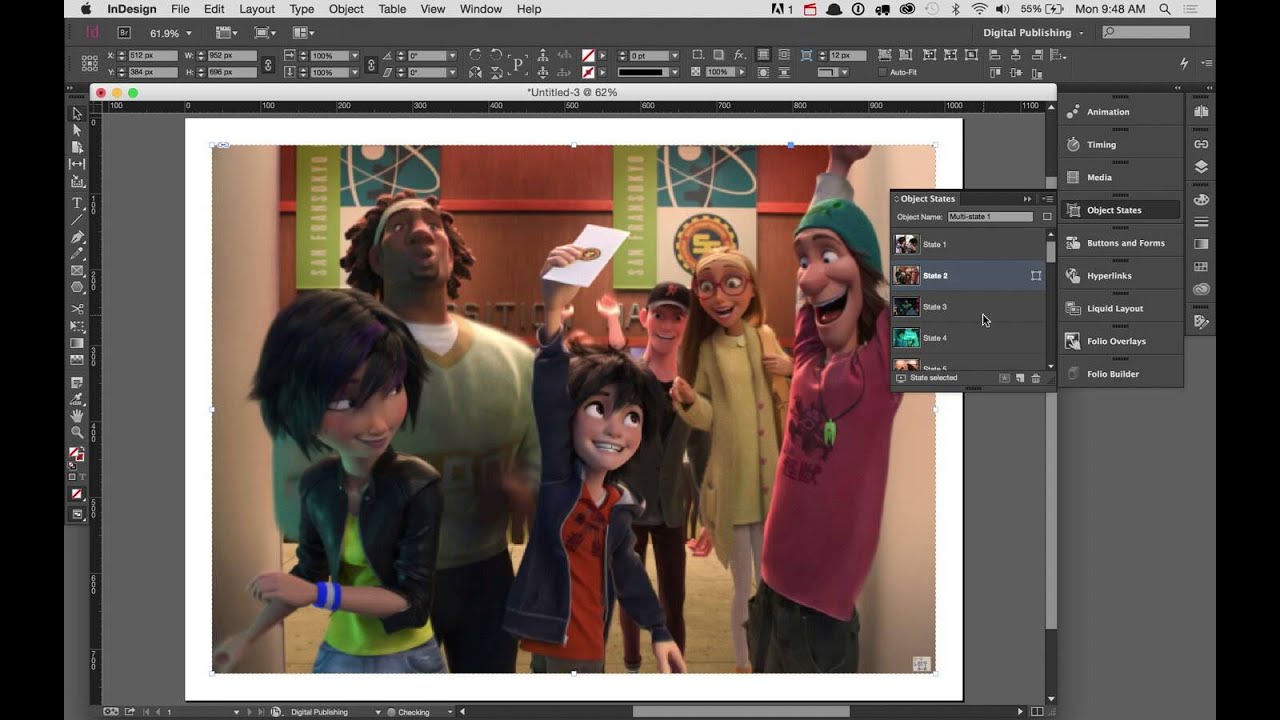Image resolution: width=1280 pixels, height=720 pixels.
Task: Open the Type menu
Action: [x=302, y=9]
